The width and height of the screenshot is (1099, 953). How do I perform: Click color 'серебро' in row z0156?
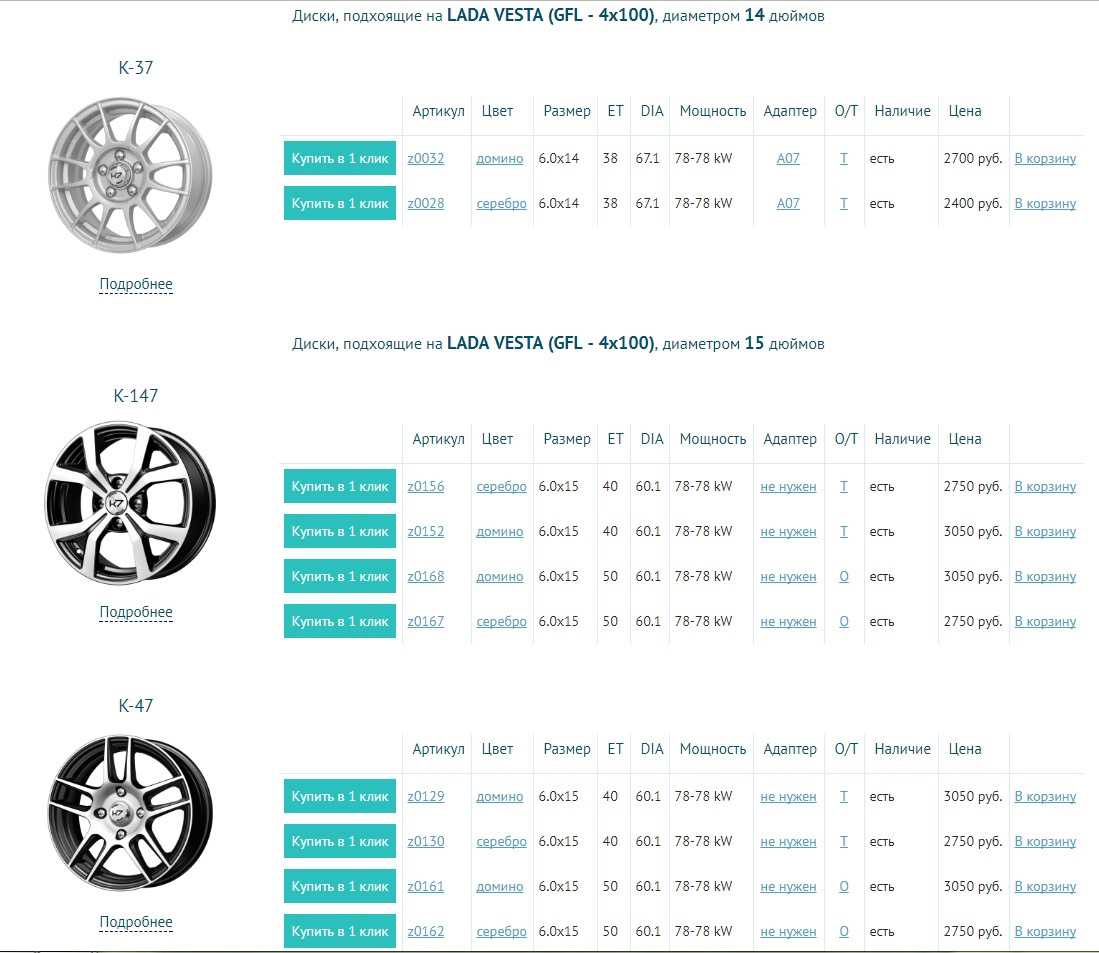[x=501, y=487]
